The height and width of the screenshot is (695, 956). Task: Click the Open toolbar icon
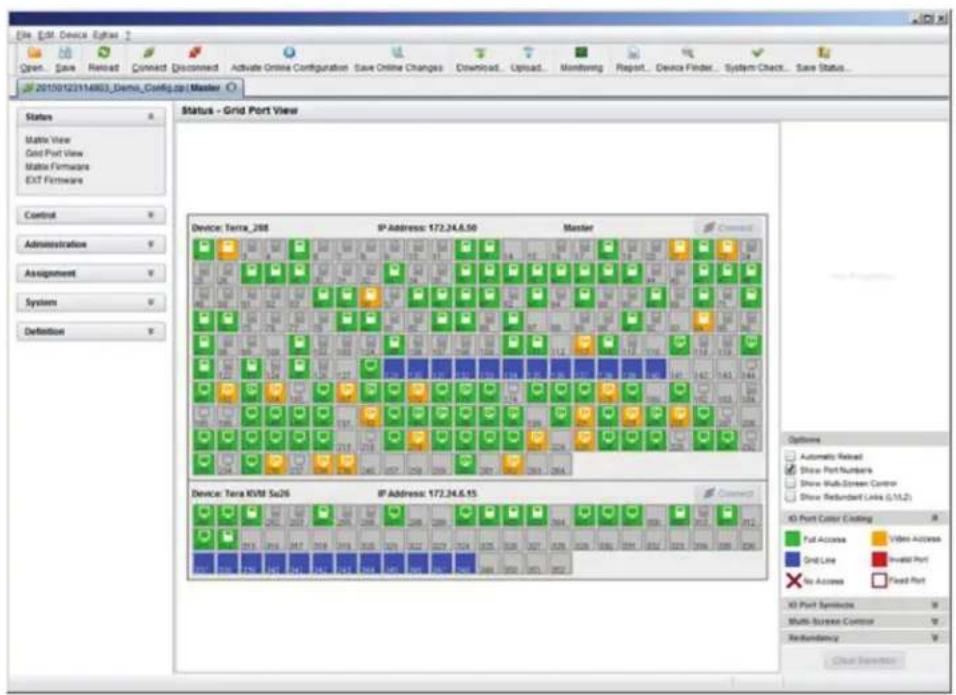34,53
